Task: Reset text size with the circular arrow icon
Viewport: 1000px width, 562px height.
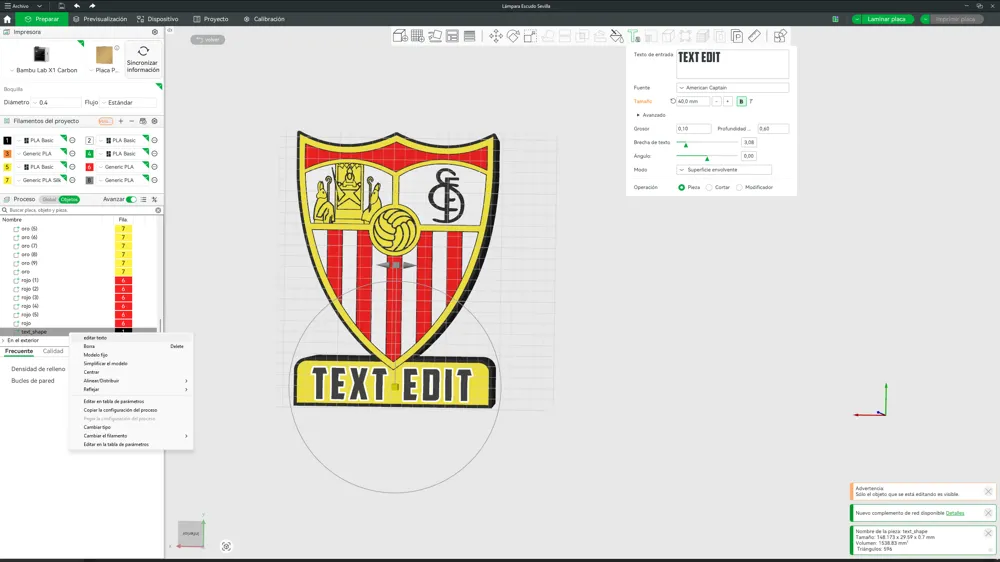Action: pyautogui.click(x=673, y=101)
